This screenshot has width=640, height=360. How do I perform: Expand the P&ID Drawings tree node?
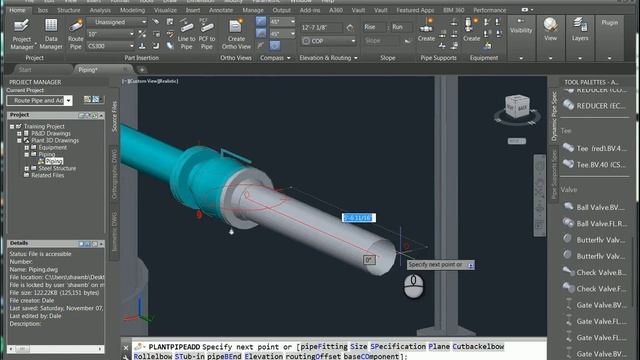pyautogui.click(x=19, y=133)
